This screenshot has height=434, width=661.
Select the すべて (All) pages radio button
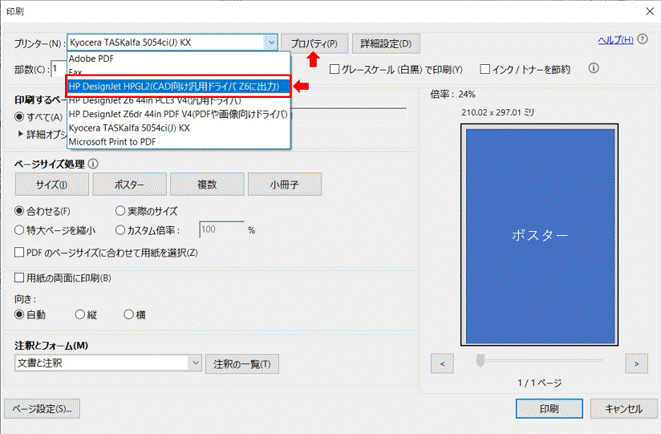(x=19, y=117)
